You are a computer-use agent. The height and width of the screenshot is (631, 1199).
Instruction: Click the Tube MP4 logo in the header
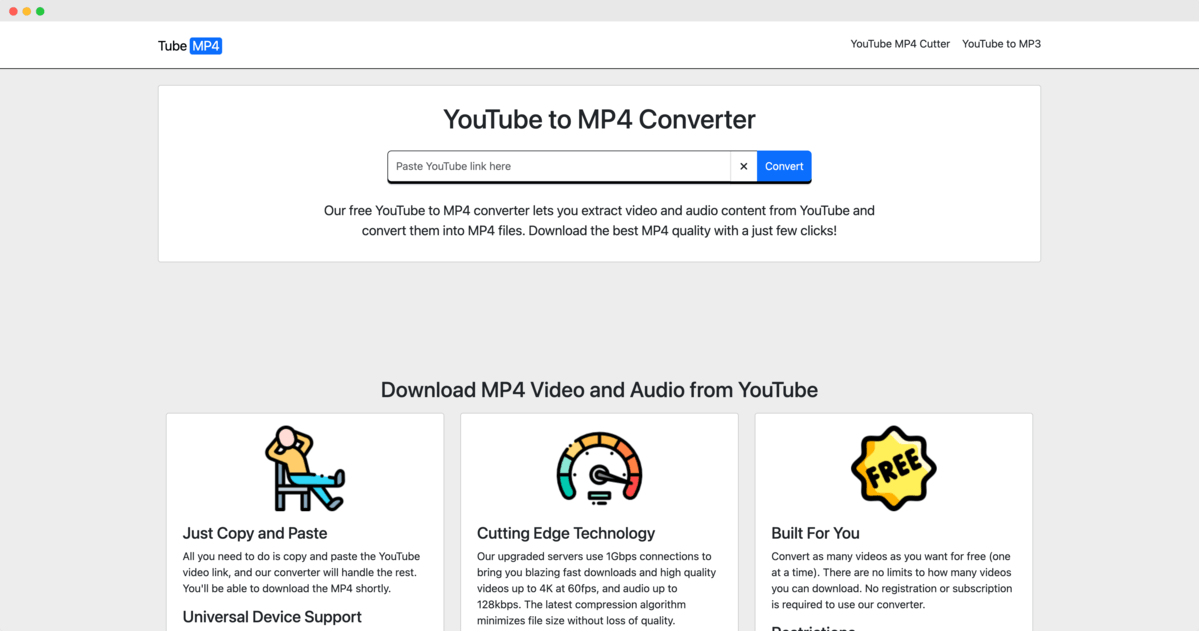(189, 45)
